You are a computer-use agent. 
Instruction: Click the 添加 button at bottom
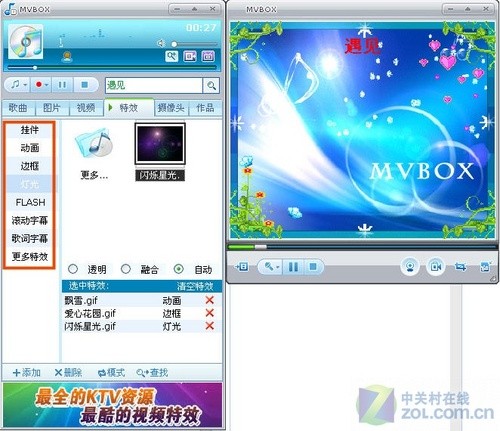tap(27, 372)
